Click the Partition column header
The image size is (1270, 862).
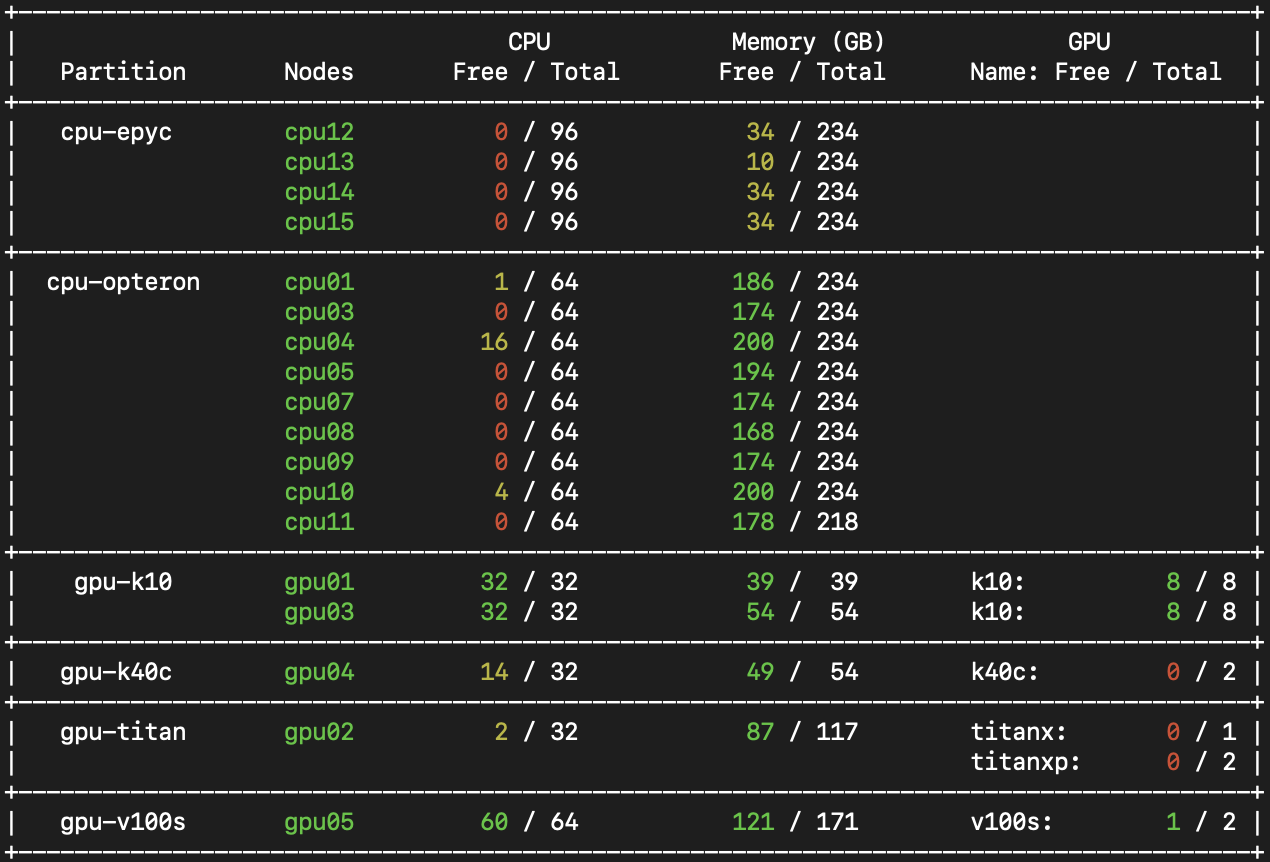click(x=122, y=71)
